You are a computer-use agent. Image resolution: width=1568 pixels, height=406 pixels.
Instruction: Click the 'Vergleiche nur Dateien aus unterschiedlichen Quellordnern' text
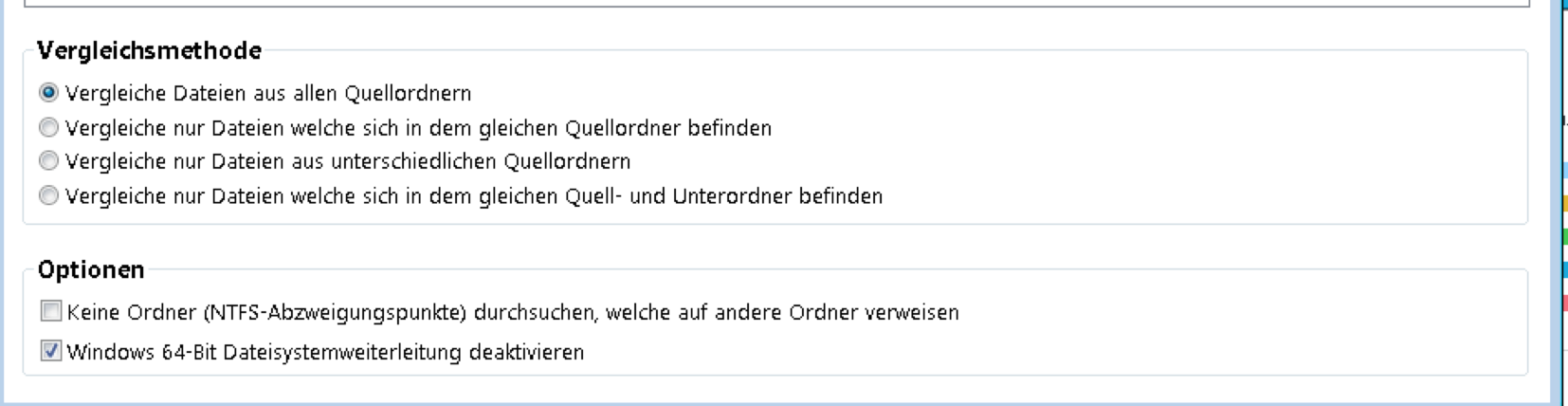click(x=347, y=161)
